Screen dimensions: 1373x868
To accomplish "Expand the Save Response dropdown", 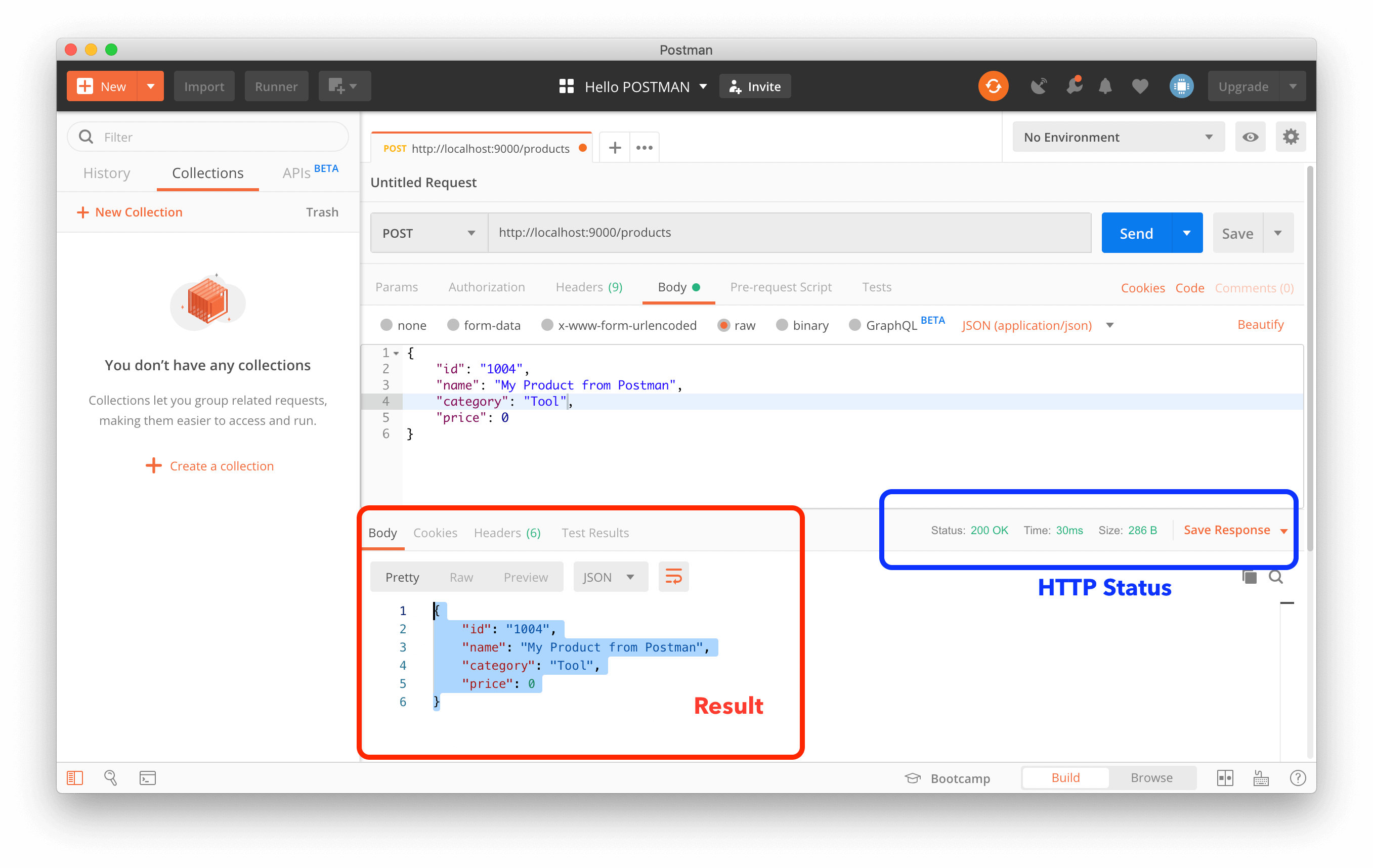I will coord(1283,531).
